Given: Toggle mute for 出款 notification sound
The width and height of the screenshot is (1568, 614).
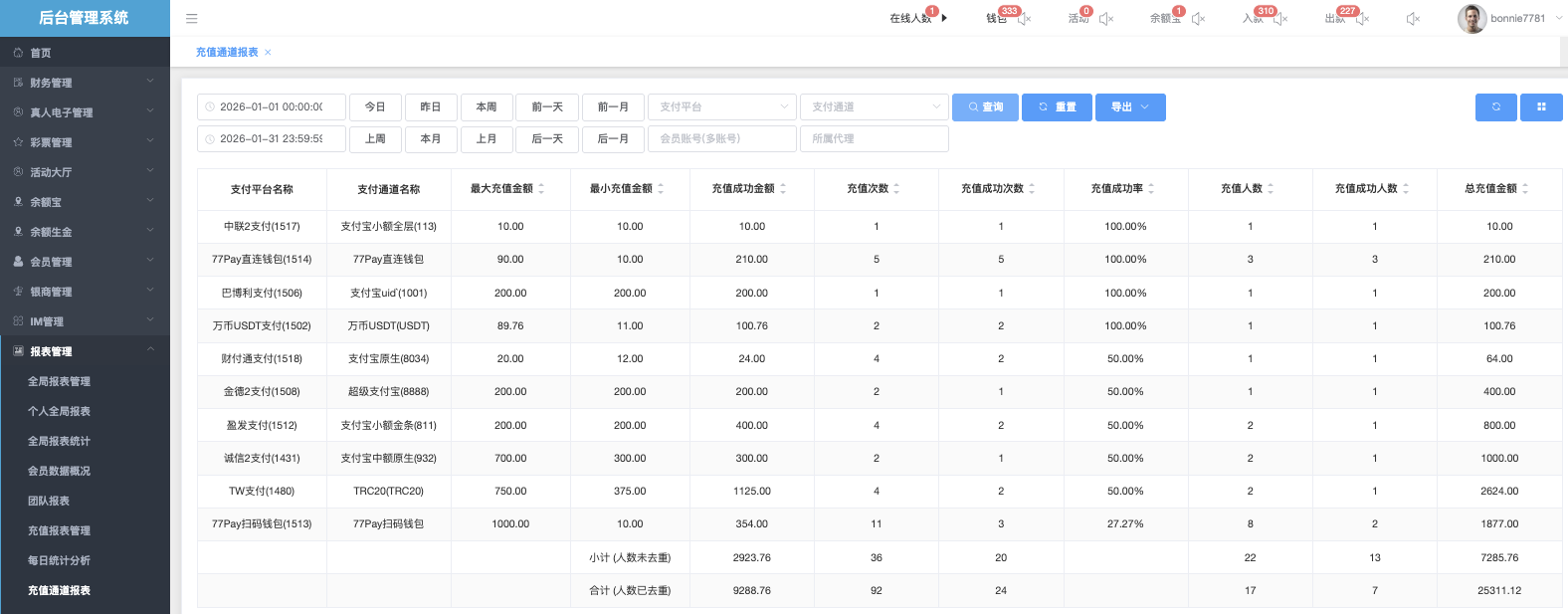Looking at the screenshot, I should tap(1363, 19).
